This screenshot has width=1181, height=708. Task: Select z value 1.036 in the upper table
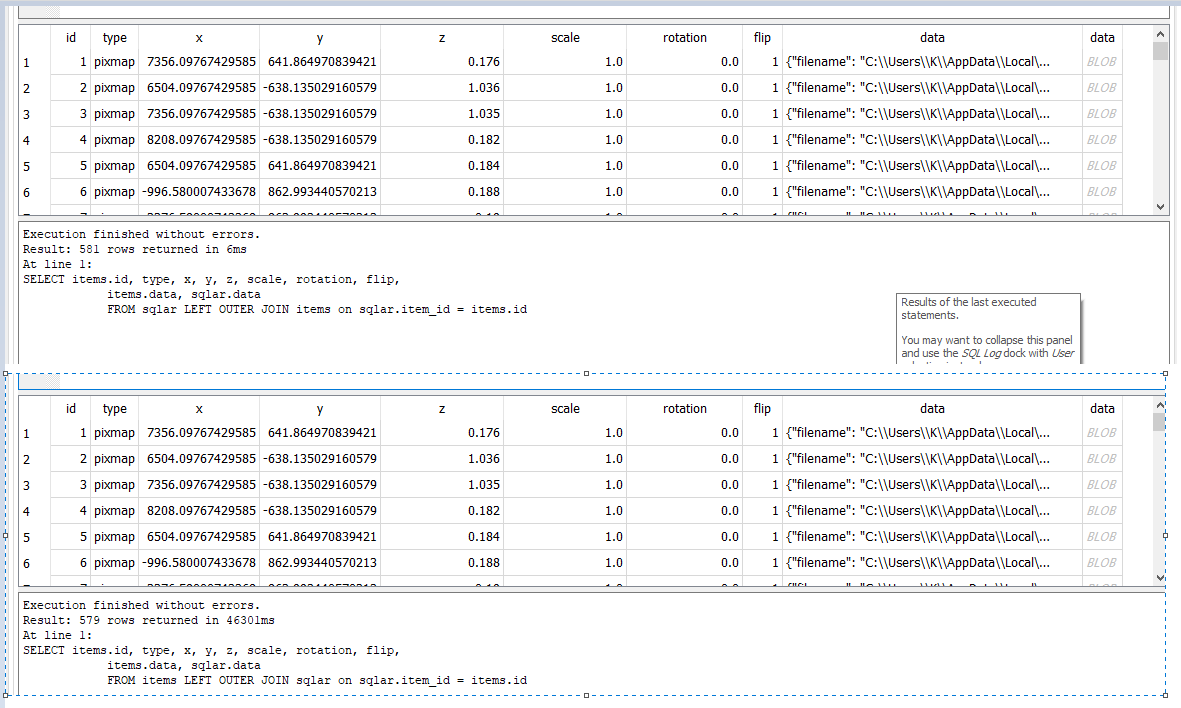(441, 88)
